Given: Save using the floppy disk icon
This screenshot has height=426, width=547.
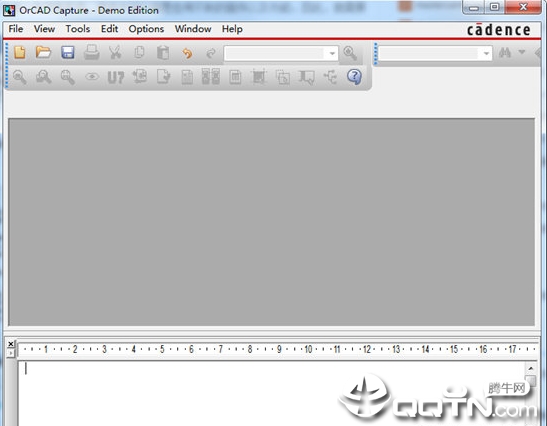Looking at the screenshot, I should coord(68,53).
